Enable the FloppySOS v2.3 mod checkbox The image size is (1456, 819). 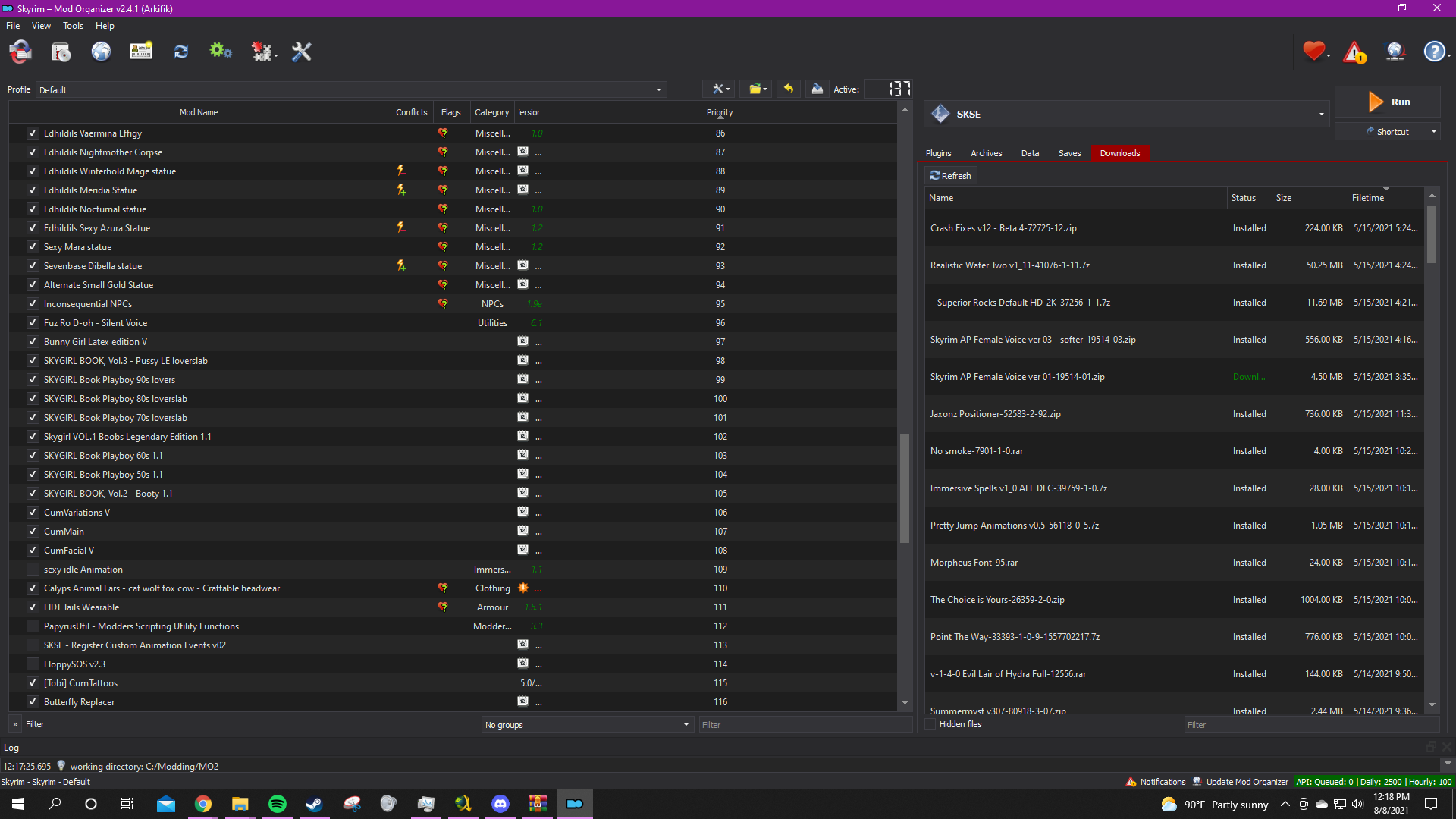[33, 664]
